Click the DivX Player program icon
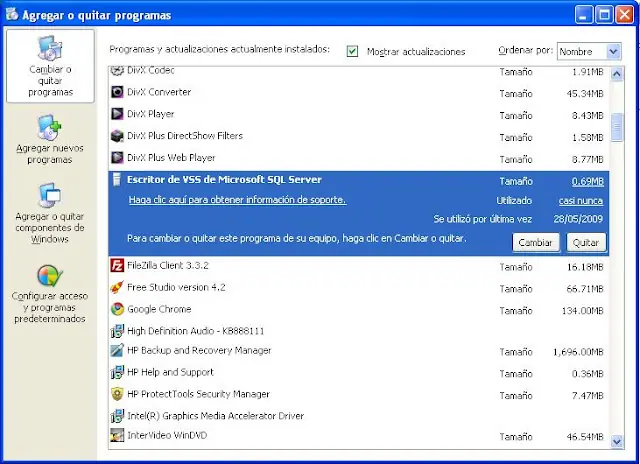The image size is (640, 464). click(117, 113)
